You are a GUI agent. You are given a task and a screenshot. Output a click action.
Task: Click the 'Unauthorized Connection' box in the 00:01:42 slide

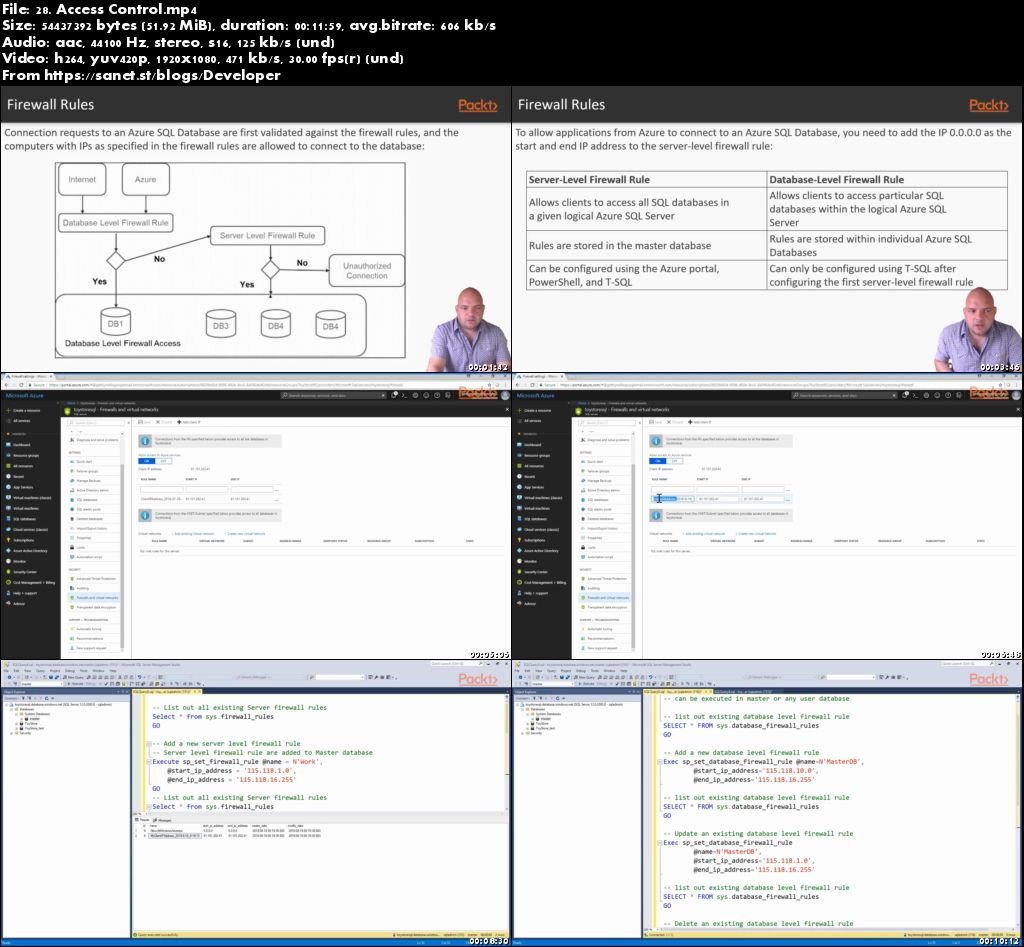click(x=366, y=270)
